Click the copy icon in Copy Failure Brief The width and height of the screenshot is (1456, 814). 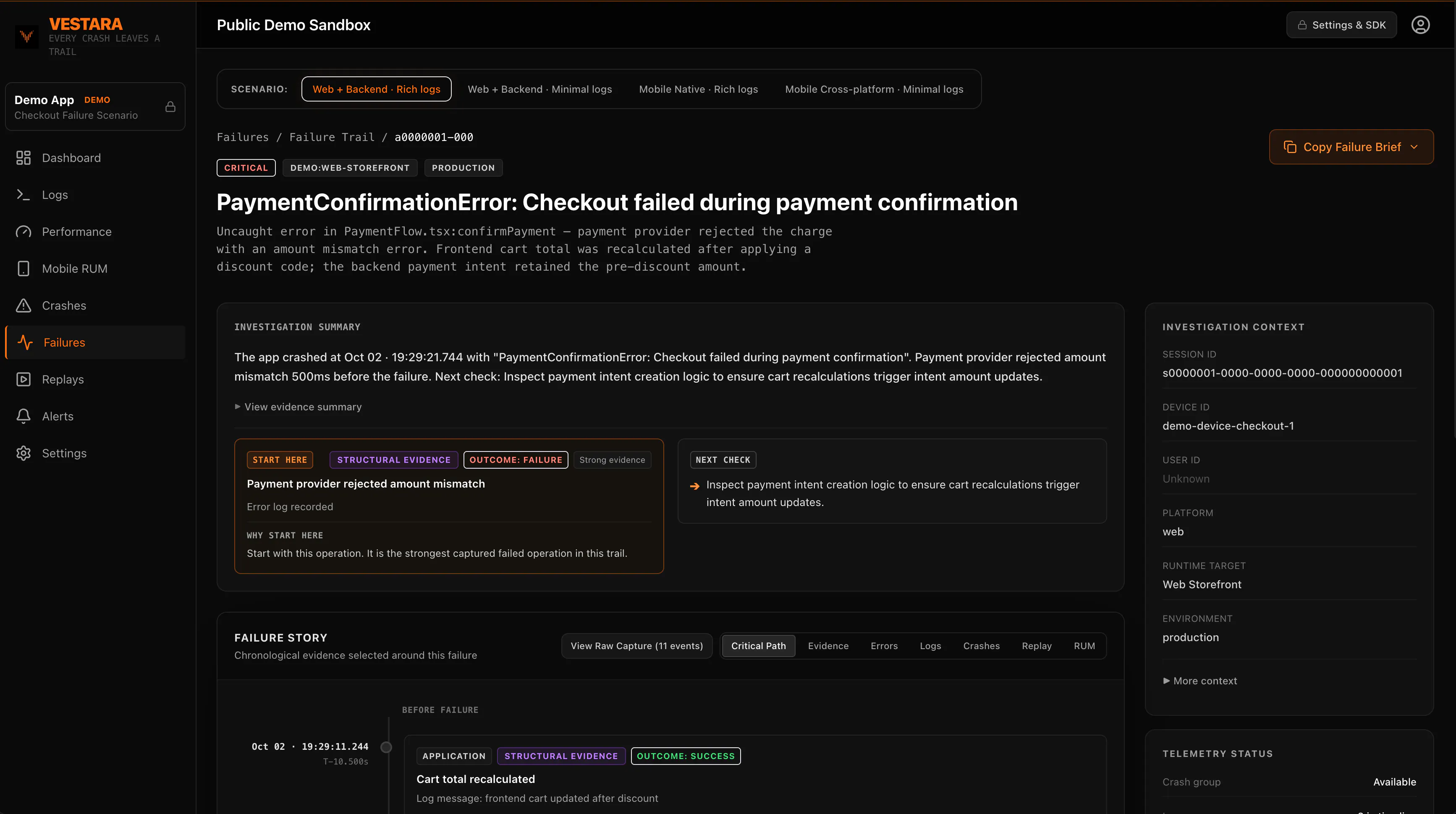coord(1290,147)
